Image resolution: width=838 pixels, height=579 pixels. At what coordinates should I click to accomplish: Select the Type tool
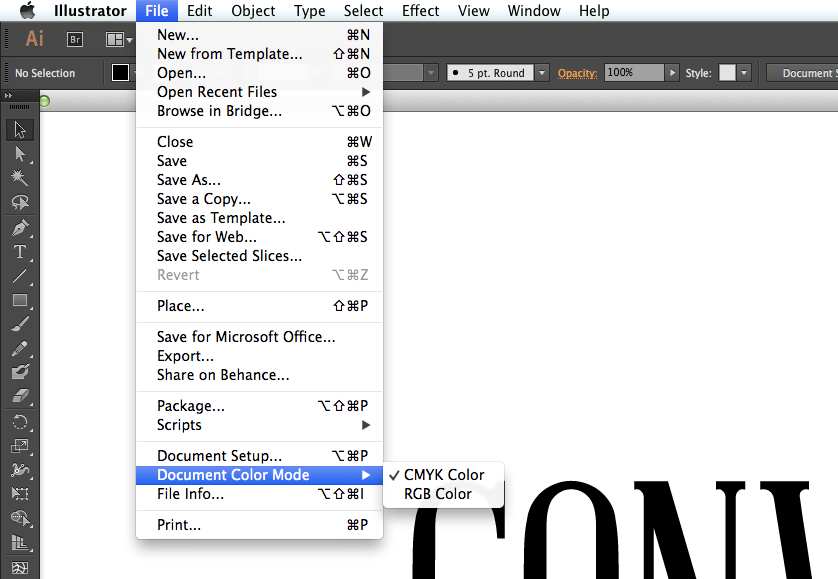tap(20, 252)
